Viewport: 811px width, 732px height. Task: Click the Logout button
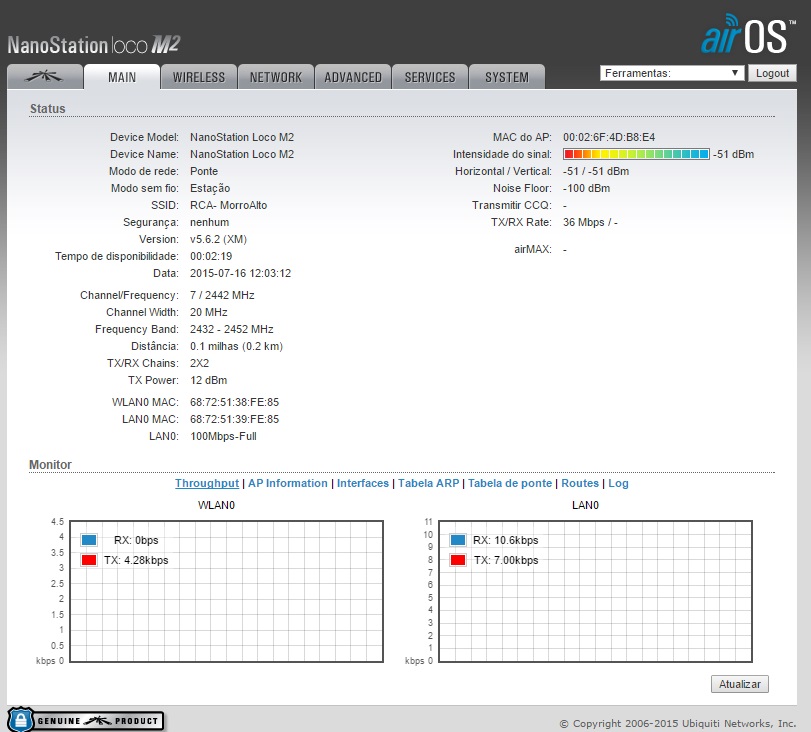pyautogui.click(x=772, y=73)
